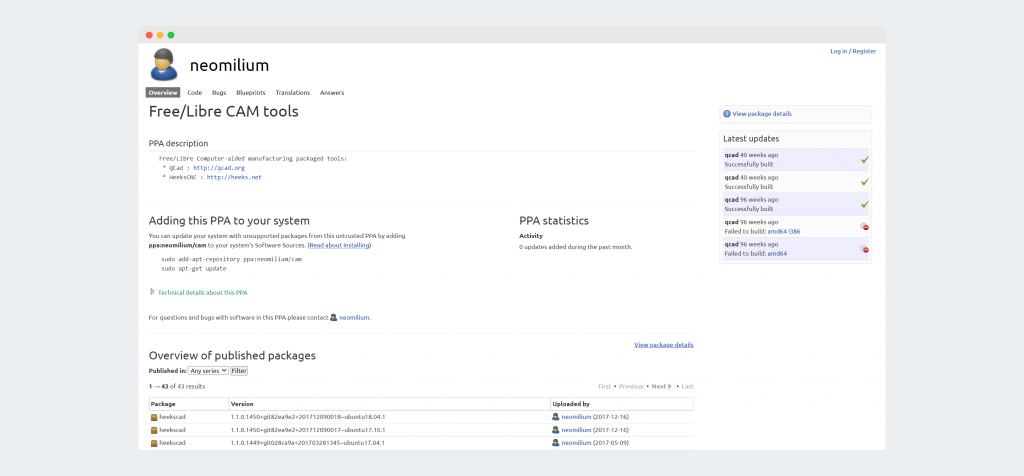The width and height of the screenshot is (1024, 476).
Task: Click the heekscad name in ubuntu17.04.1 row
Action: [x=172, y=443]
